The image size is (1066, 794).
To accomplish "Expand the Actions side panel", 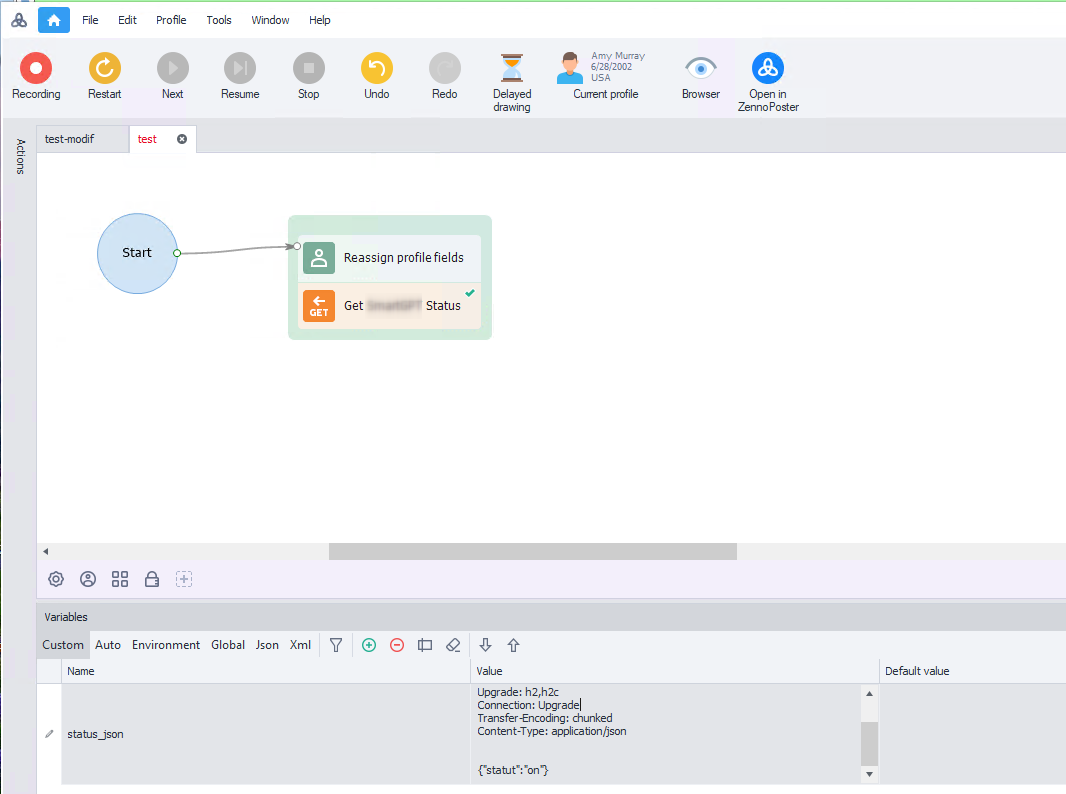I will coord(20,156).
